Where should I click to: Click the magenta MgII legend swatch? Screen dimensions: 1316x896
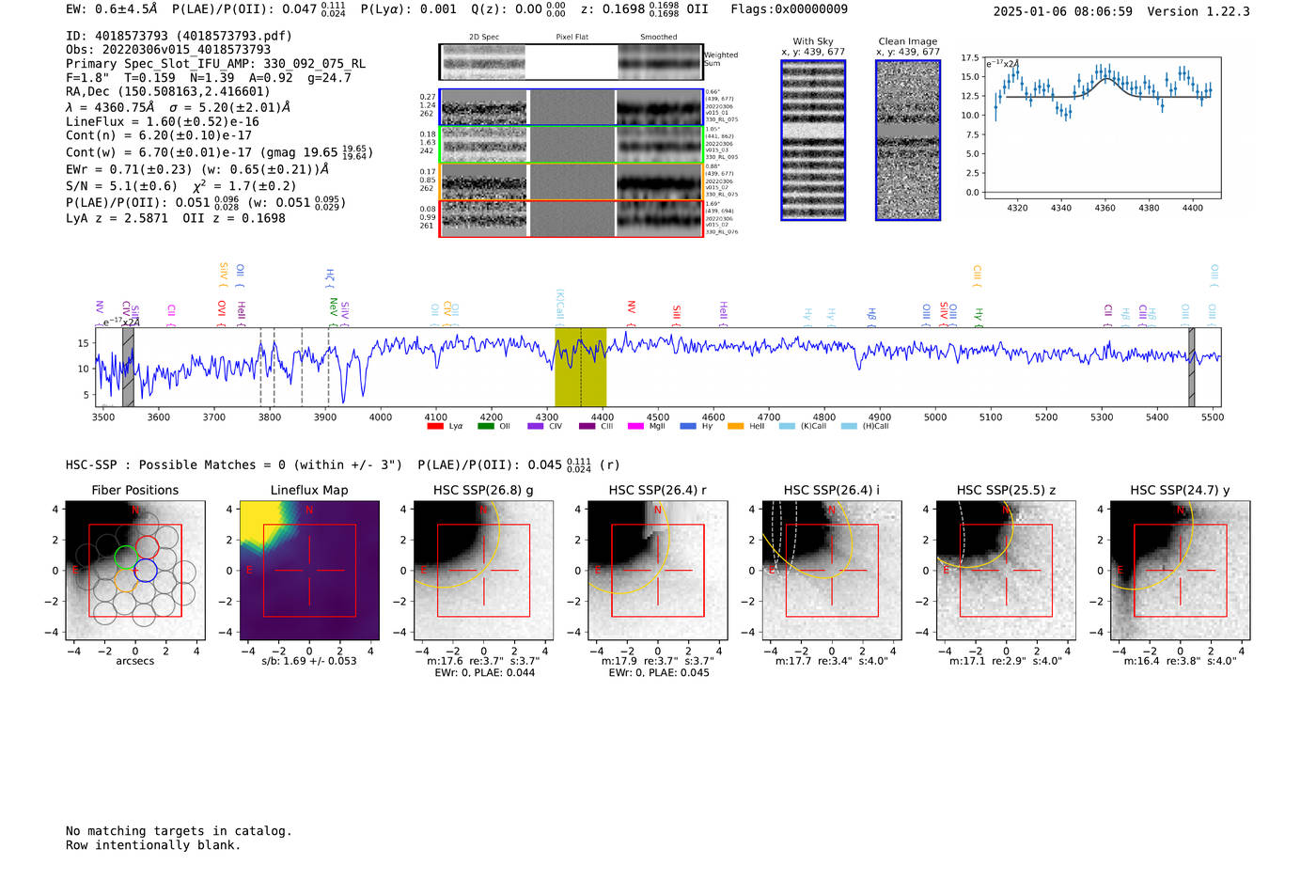click(636, 426)
